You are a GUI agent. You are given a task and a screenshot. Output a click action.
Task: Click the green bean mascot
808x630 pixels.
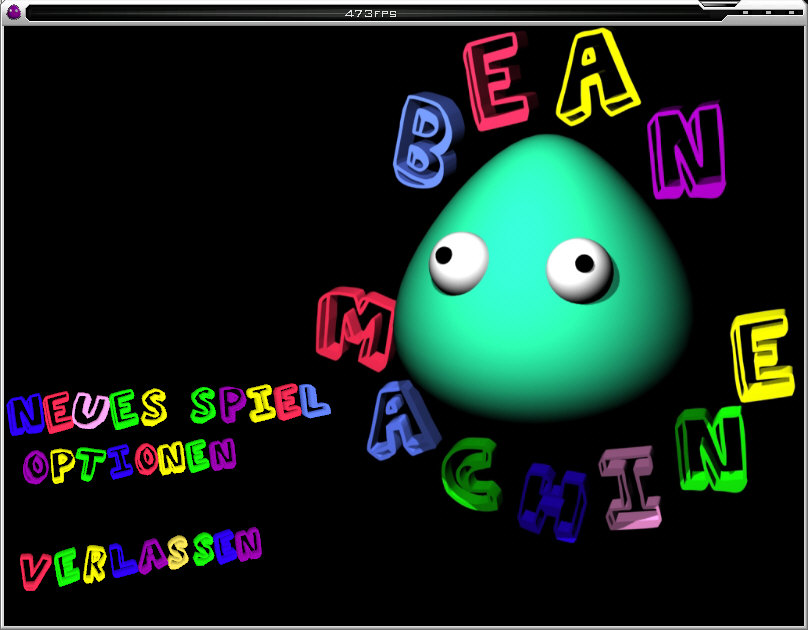[544, 278]
